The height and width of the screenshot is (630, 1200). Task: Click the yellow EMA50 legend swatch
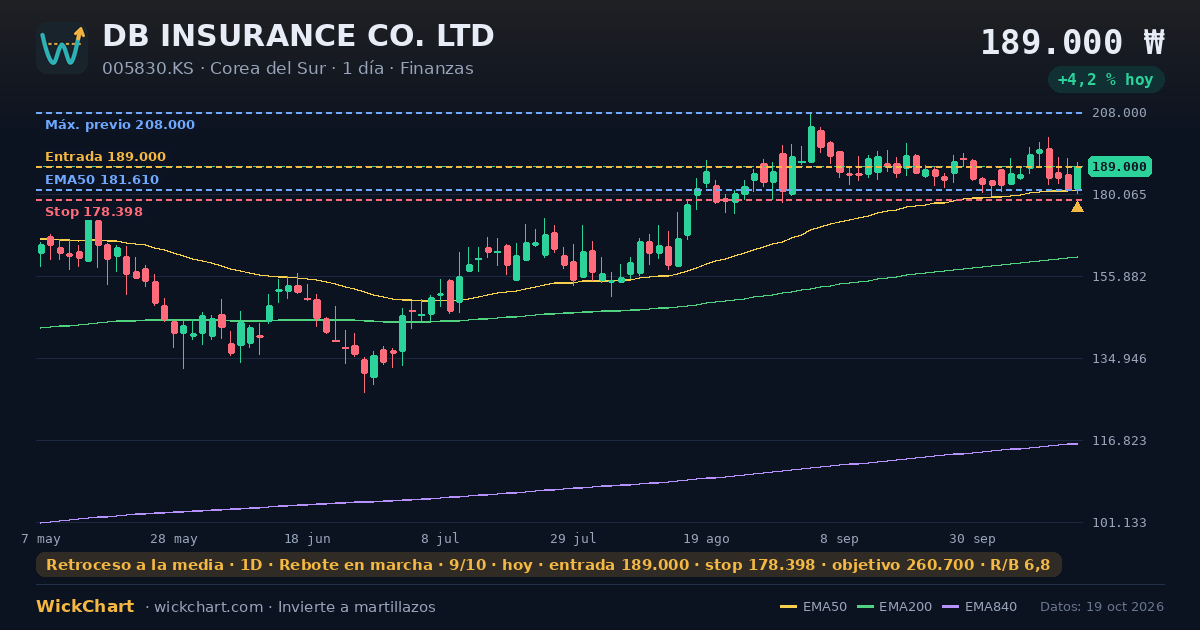click(x=788, y=607)
